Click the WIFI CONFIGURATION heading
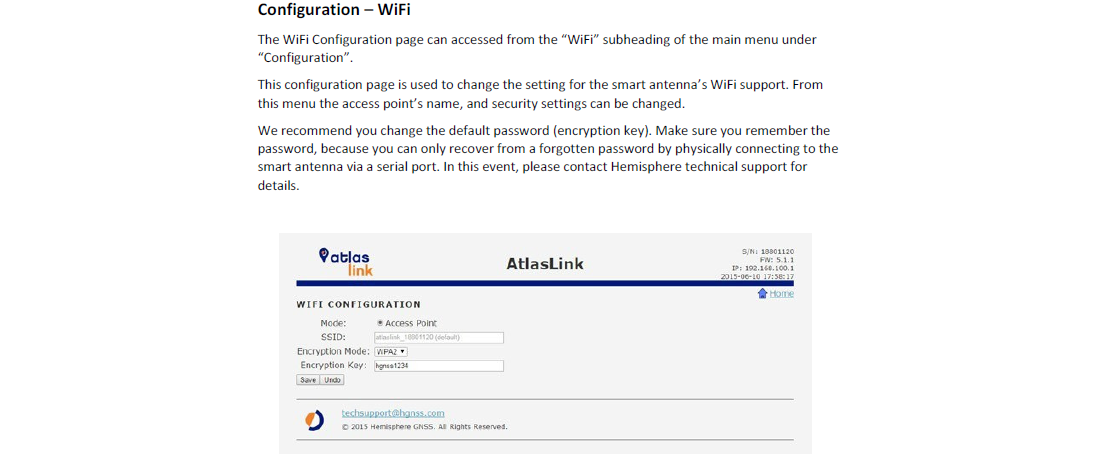 (359, 304)
